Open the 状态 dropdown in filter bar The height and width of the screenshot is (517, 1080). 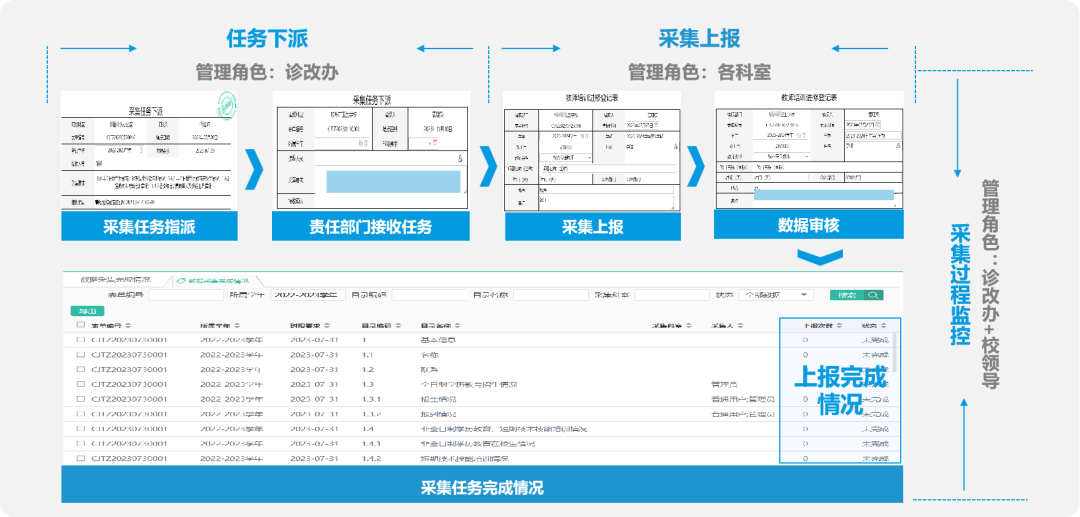pyautogui.click(x=776, y=295)
